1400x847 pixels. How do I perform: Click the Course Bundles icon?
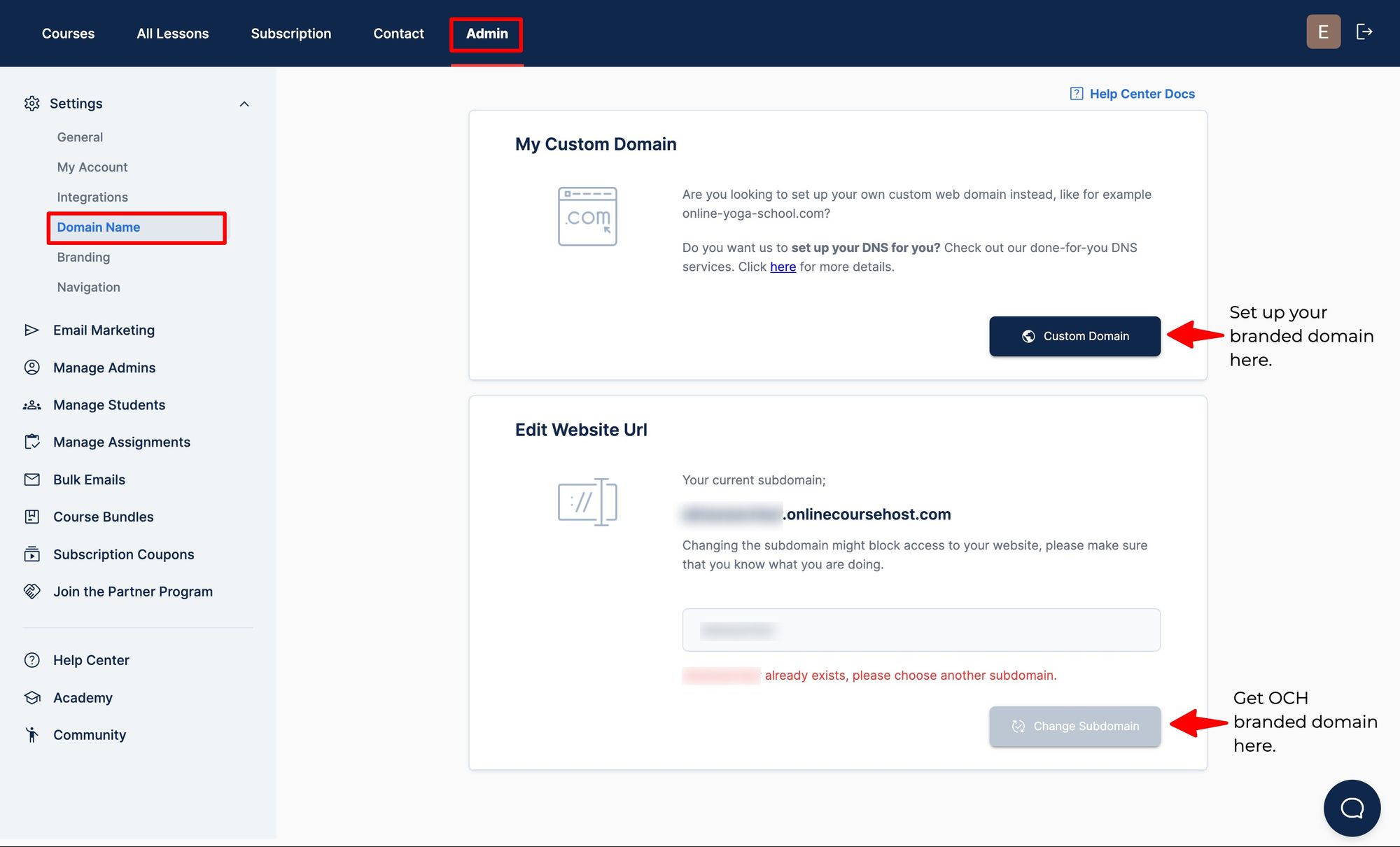31,517
